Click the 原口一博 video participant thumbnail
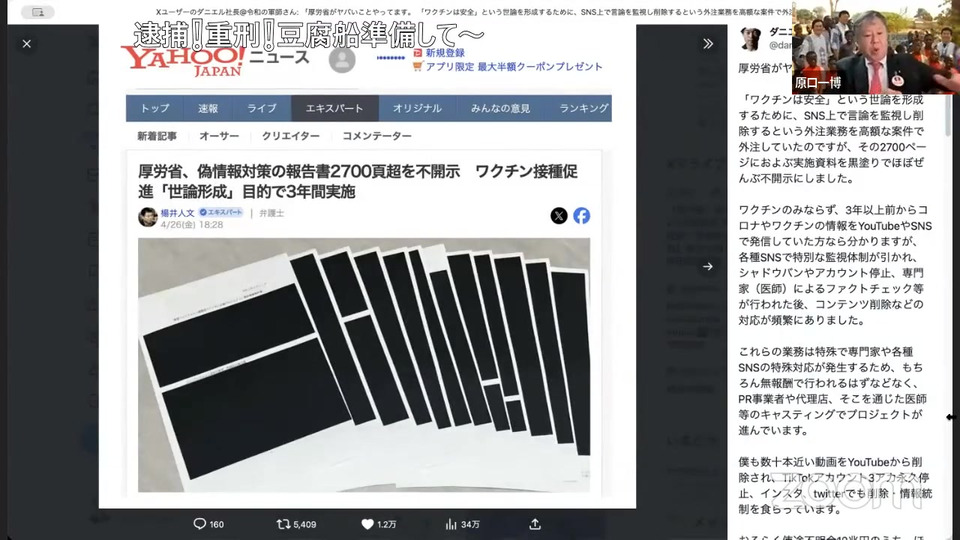 tap(876, 47)
